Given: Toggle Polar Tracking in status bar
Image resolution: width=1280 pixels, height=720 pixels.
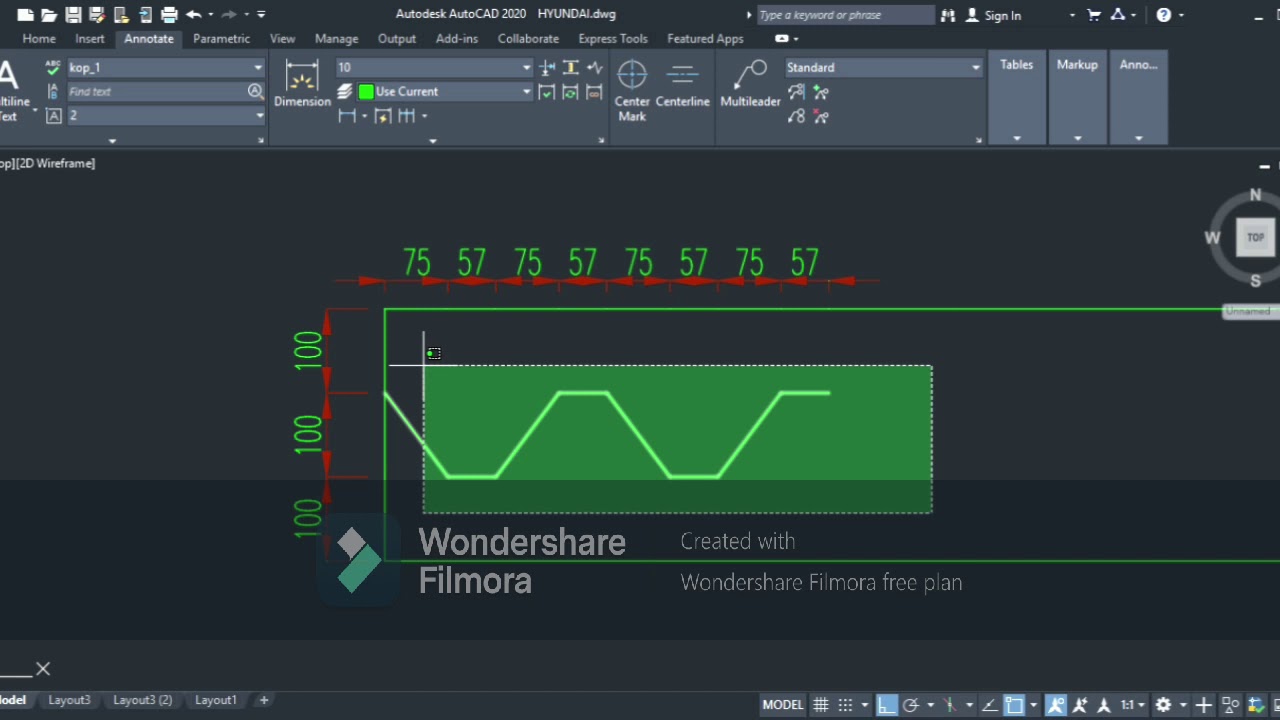Looking at the screenshot, I should (911, 704).
